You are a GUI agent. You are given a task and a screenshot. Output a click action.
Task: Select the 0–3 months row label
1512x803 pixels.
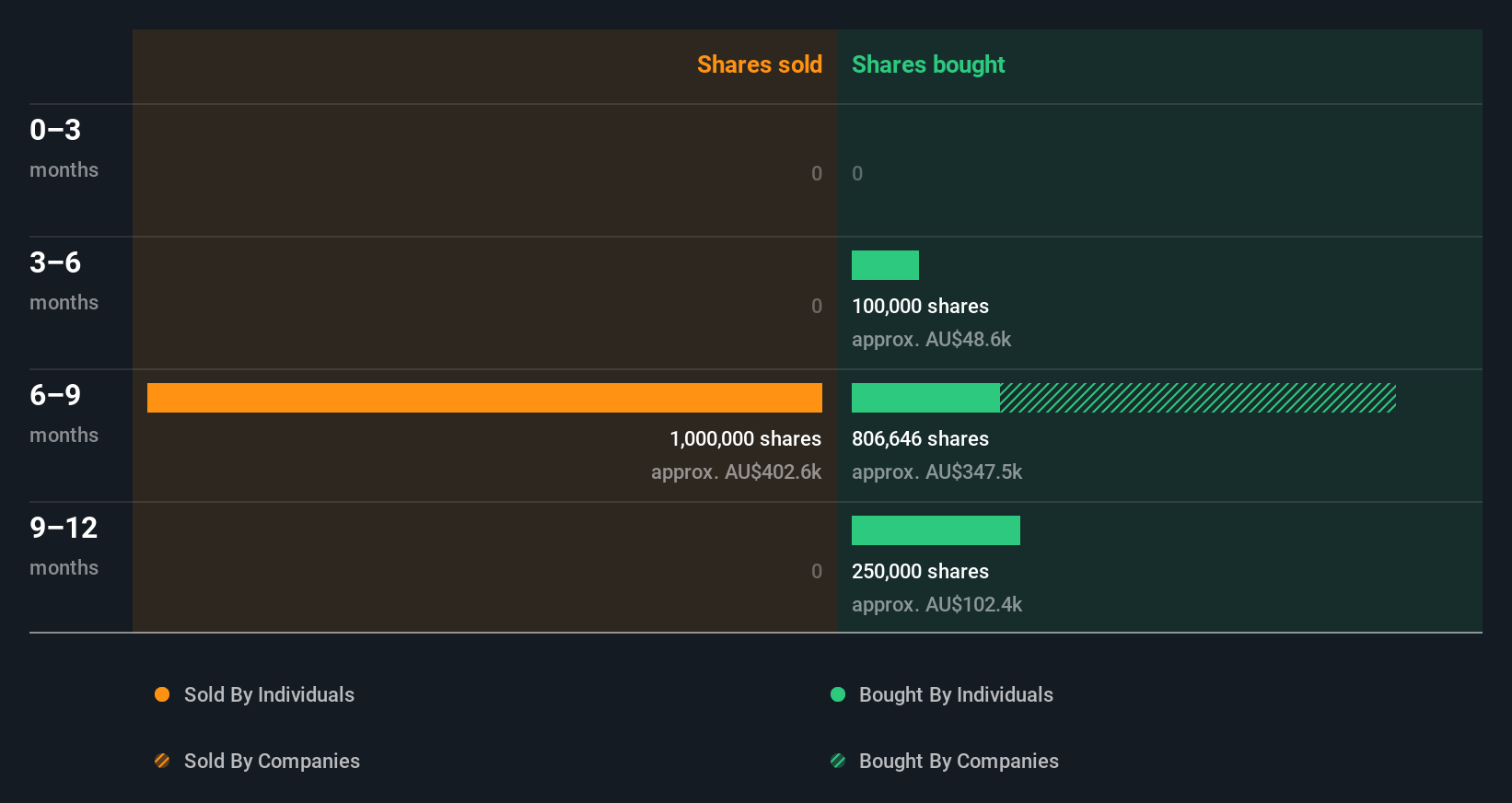pyautogui.click(x=64, y=148)
